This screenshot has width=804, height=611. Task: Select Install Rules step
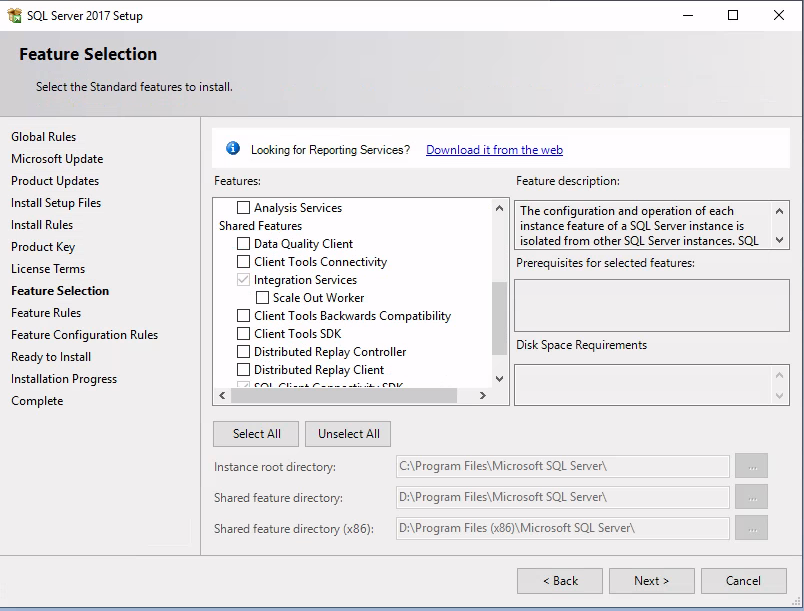click(x=42, y=225)
